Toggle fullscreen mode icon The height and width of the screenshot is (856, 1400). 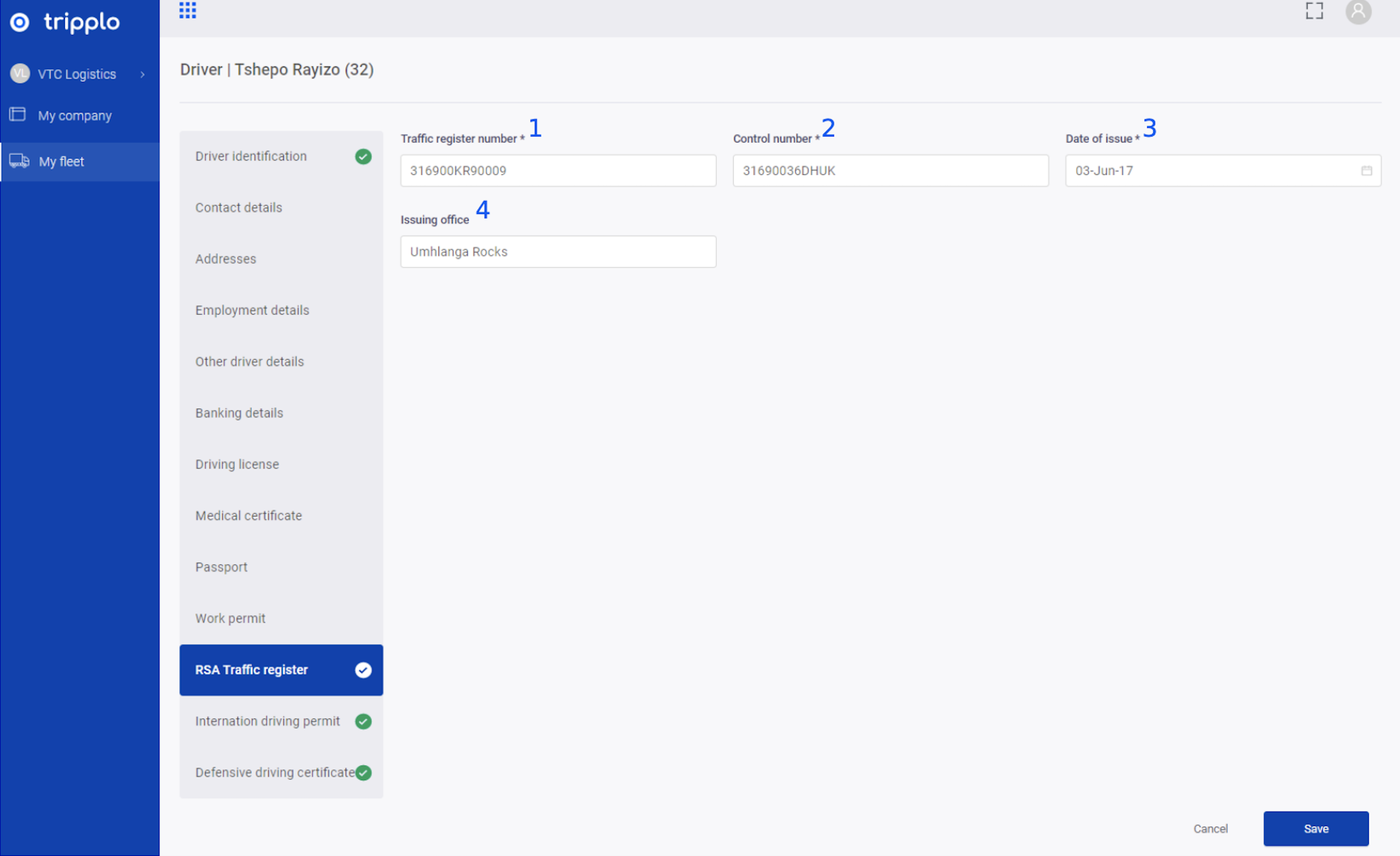click(x=1314, y=11)
